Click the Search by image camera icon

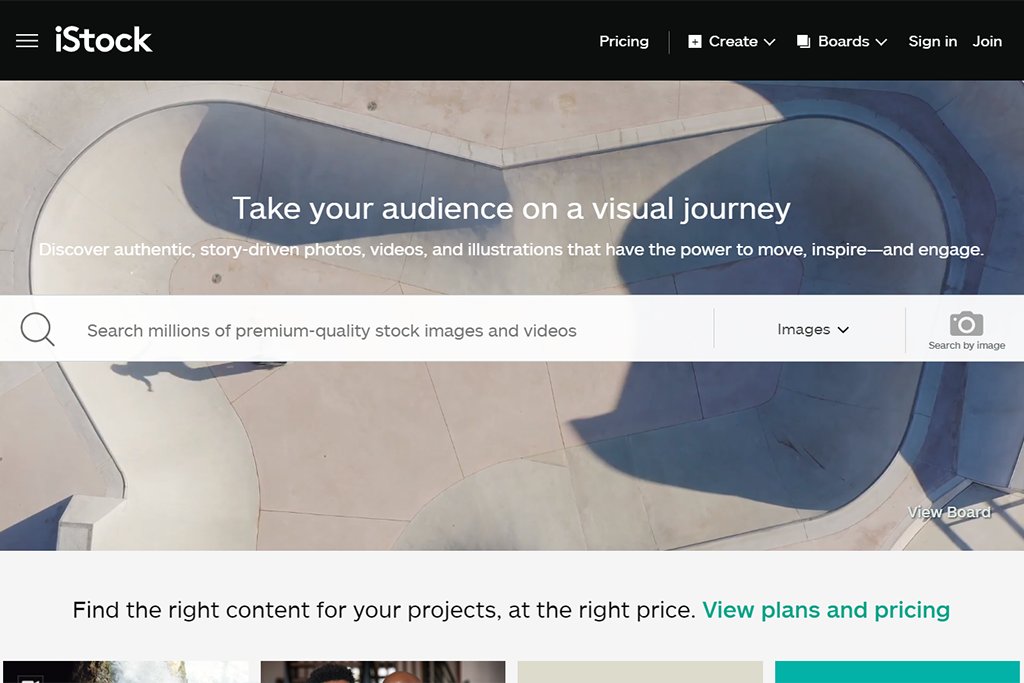tap(967, 324)
